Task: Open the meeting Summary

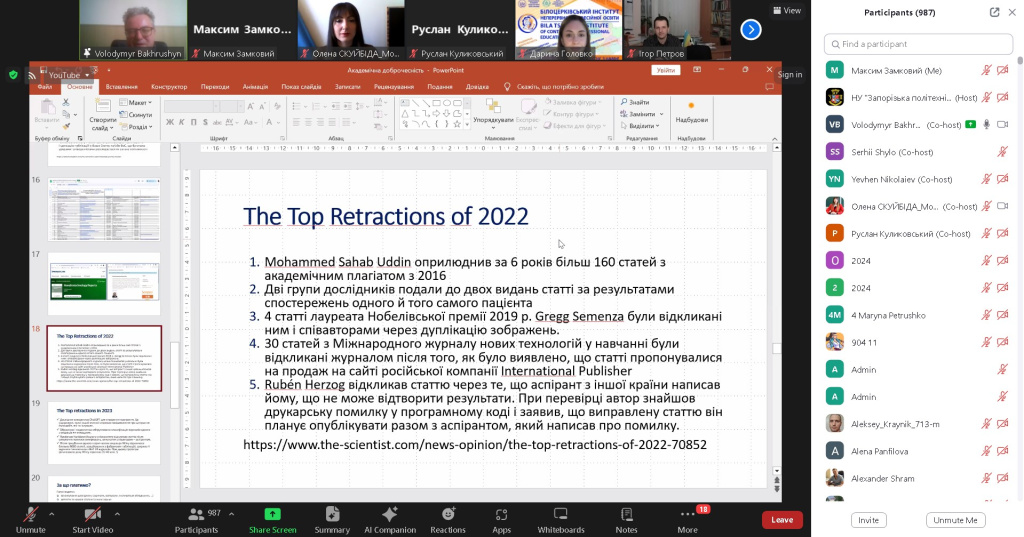Action: click(332, 521)
